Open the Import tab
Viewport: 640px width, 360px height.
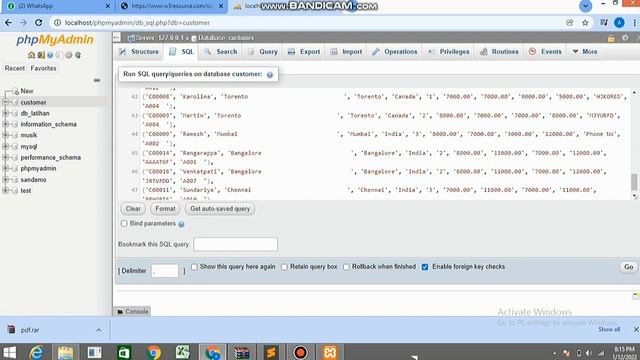tap(346, 52)
